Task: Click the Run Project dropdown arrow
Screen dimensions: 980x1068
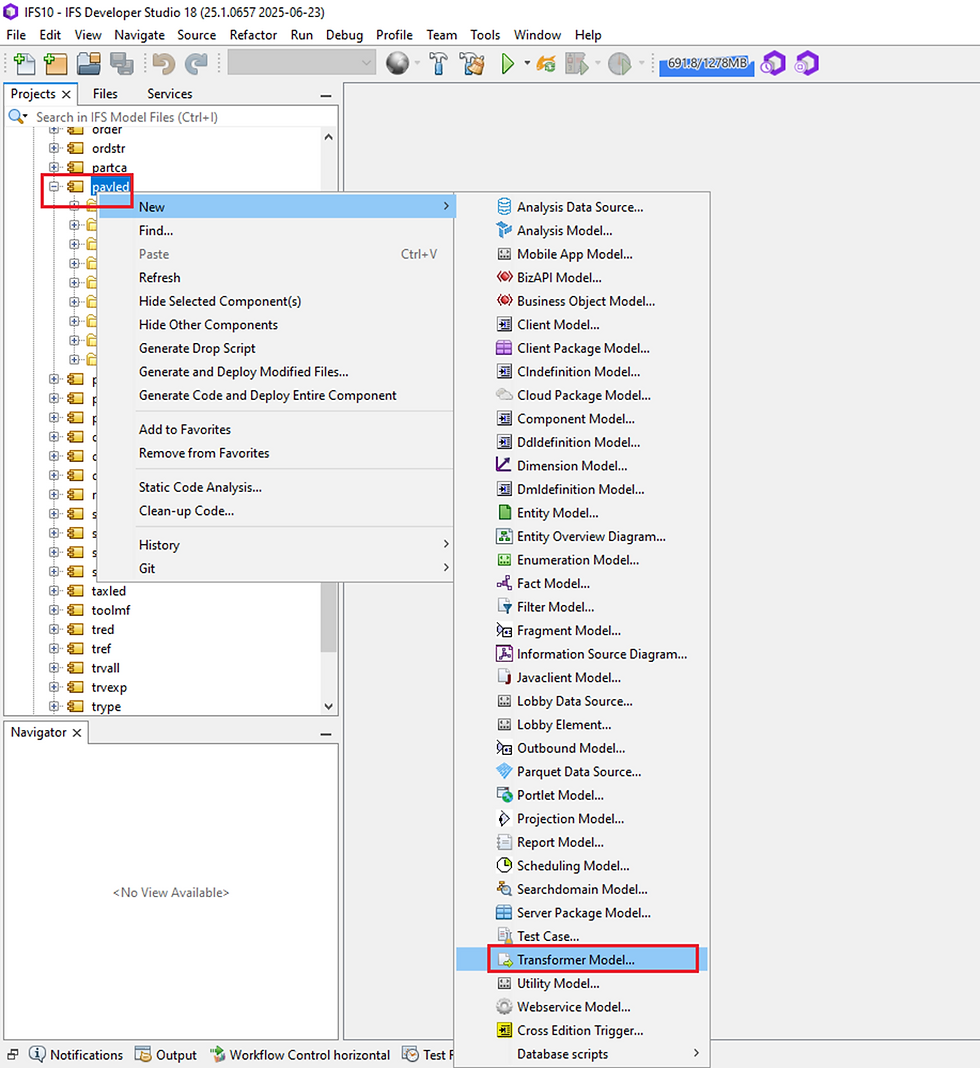Action: (x=526, y=63)
